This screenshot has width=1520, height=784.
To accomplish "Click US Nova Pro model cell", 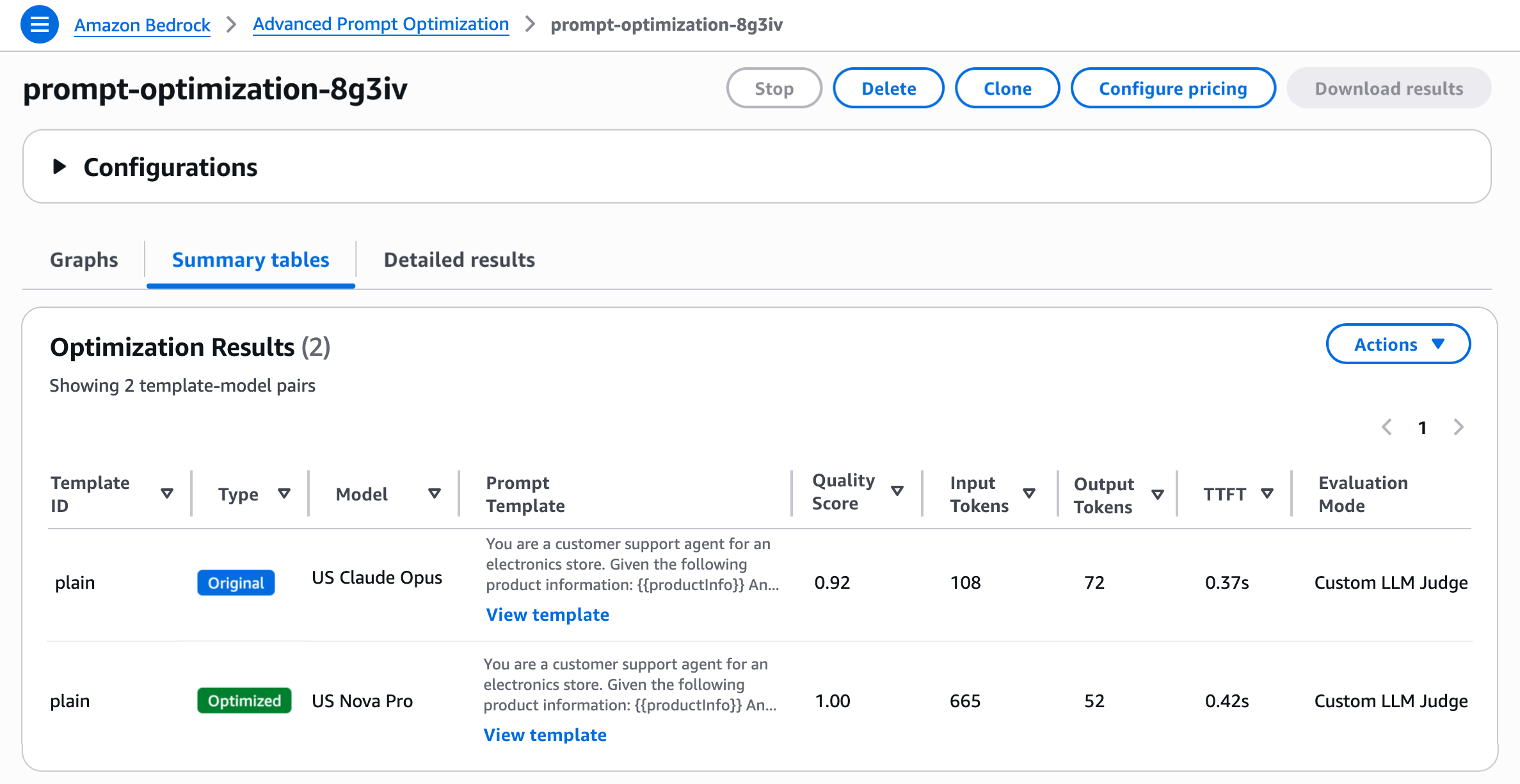I will pos(362,701).
